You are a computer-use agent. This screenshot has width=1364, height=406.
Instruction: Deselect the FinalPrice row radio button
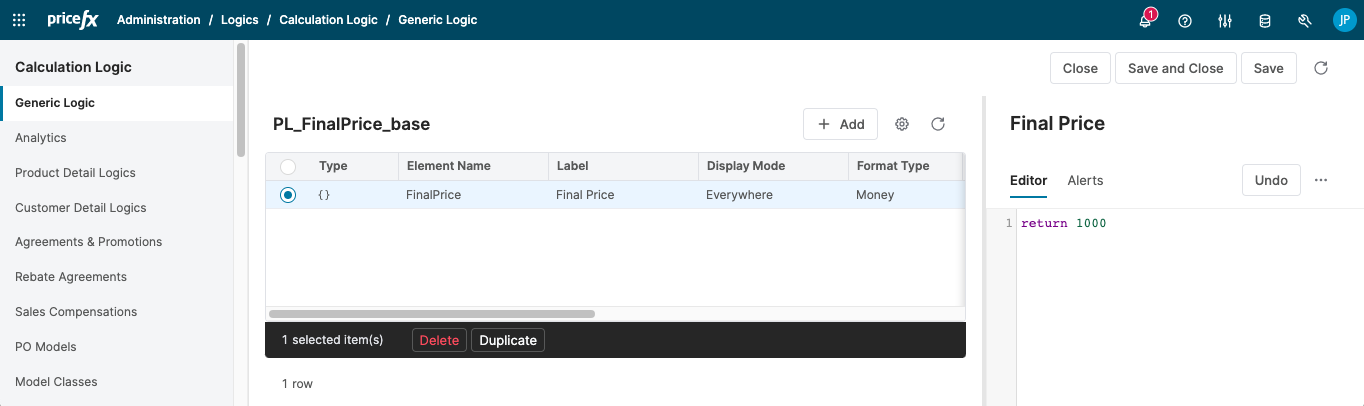[x=288, y=195]
